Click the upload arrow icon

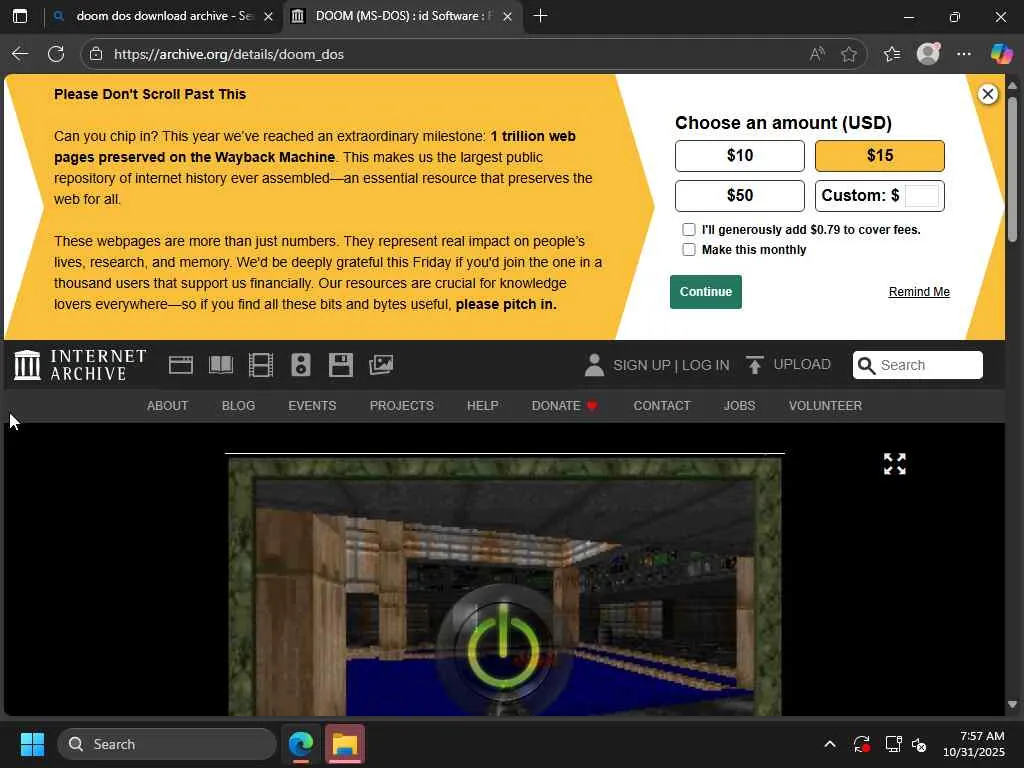pyautogui.click(x=755, y=364)
